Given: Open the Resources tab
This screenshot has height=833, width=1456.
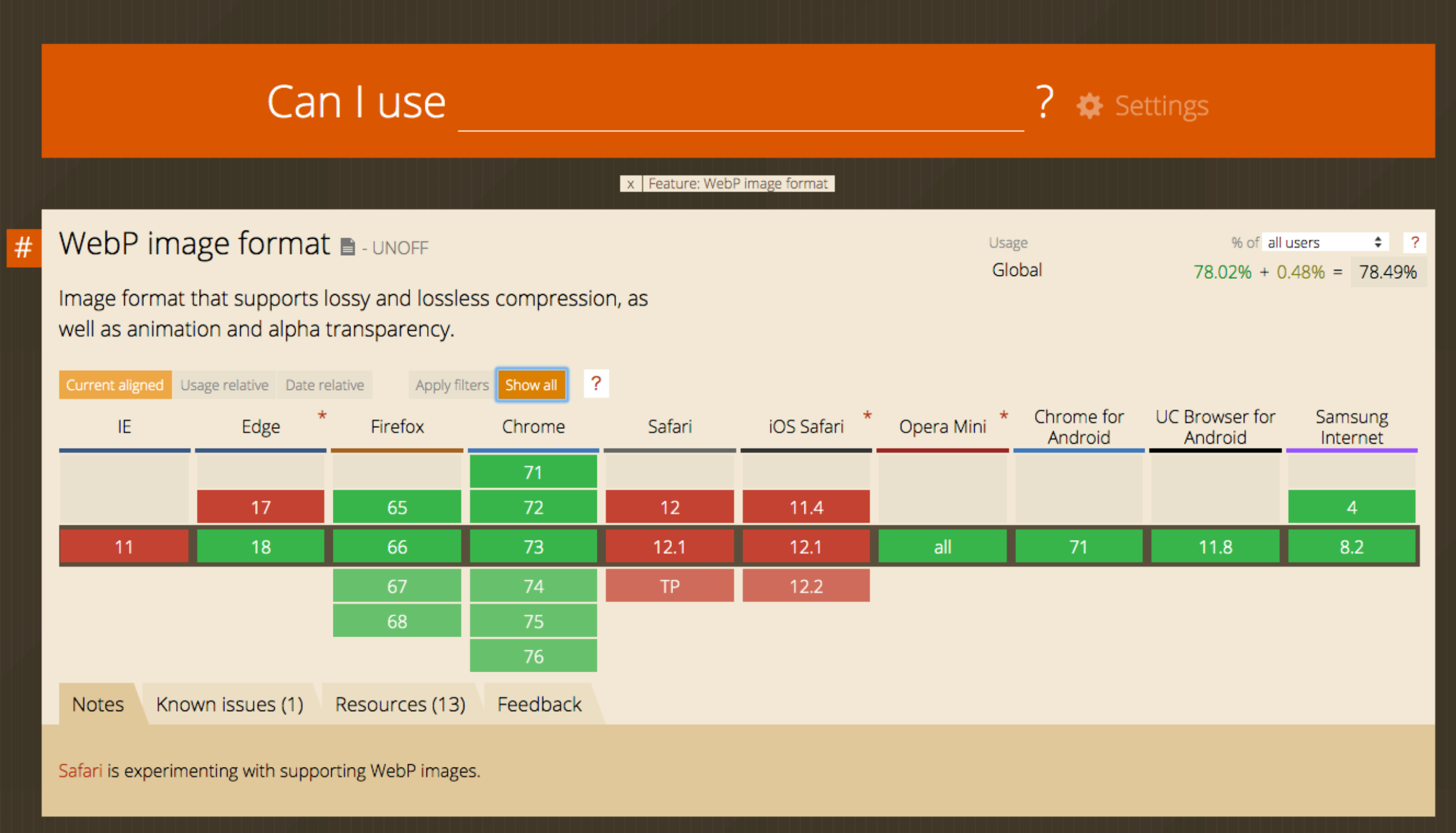Looking at the screenshot, I should pyautogui.click(x=400, y=704).
